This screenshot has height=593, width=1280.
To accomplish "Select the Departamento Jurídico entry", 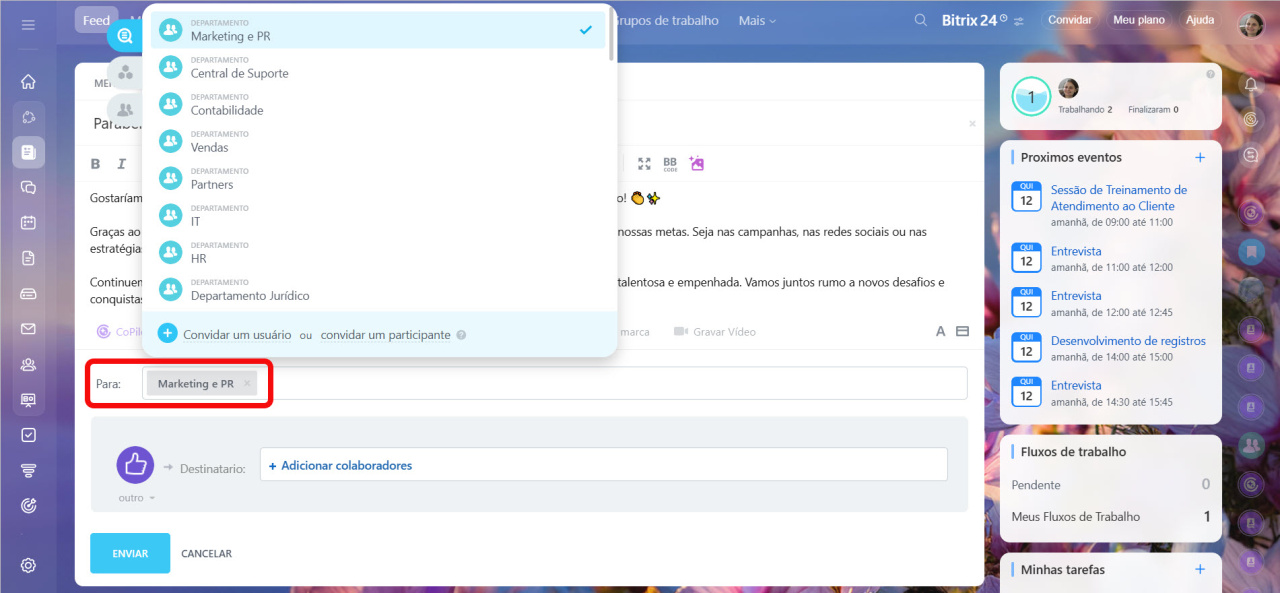I will point(378,289).
